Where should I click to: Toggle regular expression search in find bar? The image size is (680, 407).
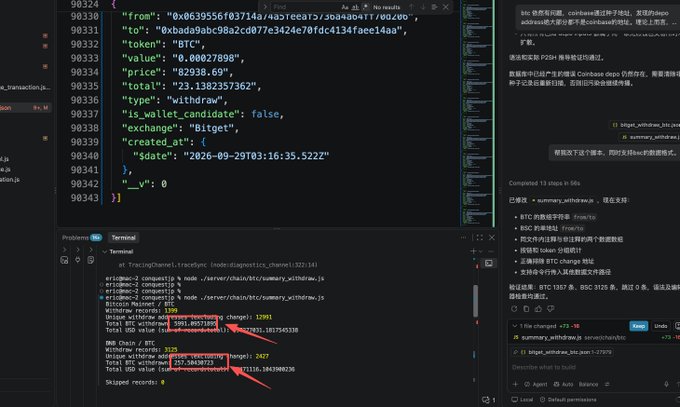(x=365, y=7)
